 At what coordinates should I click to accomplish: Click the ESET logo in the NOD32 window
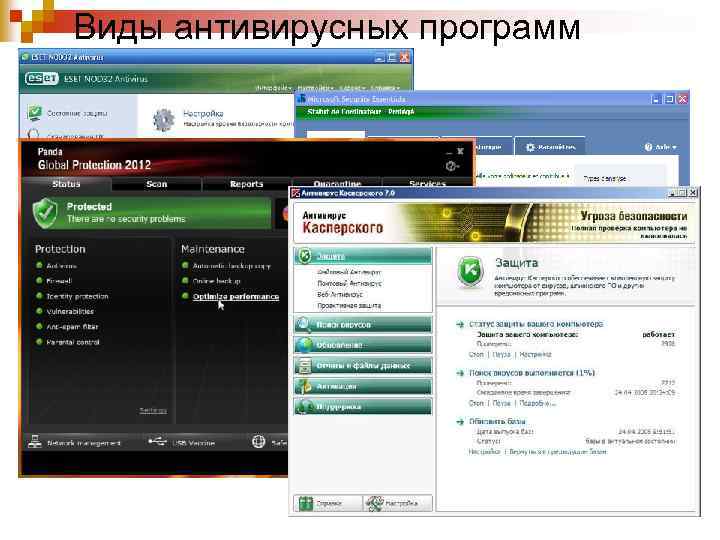[42, 79]
